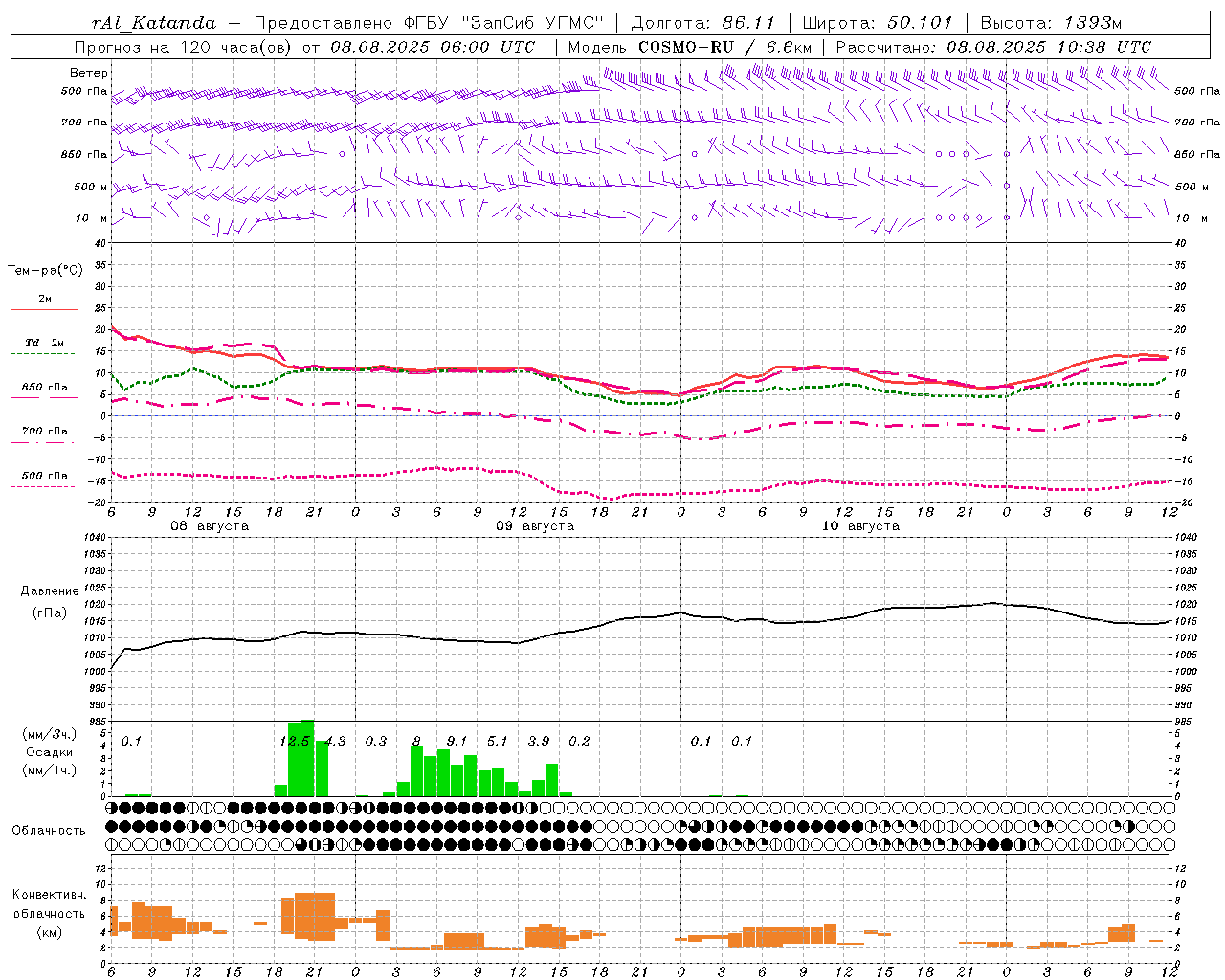Click the (гПа) pressure unit label
This screenshot has width=1225, height=980.
49,613
